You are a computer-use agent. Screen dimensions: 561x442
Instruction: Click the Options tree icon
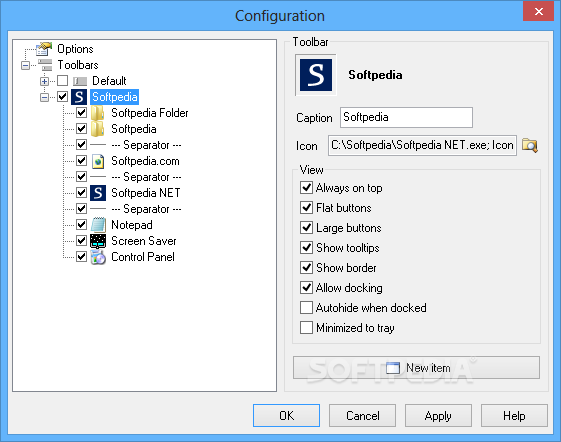[x=44, y=49]
